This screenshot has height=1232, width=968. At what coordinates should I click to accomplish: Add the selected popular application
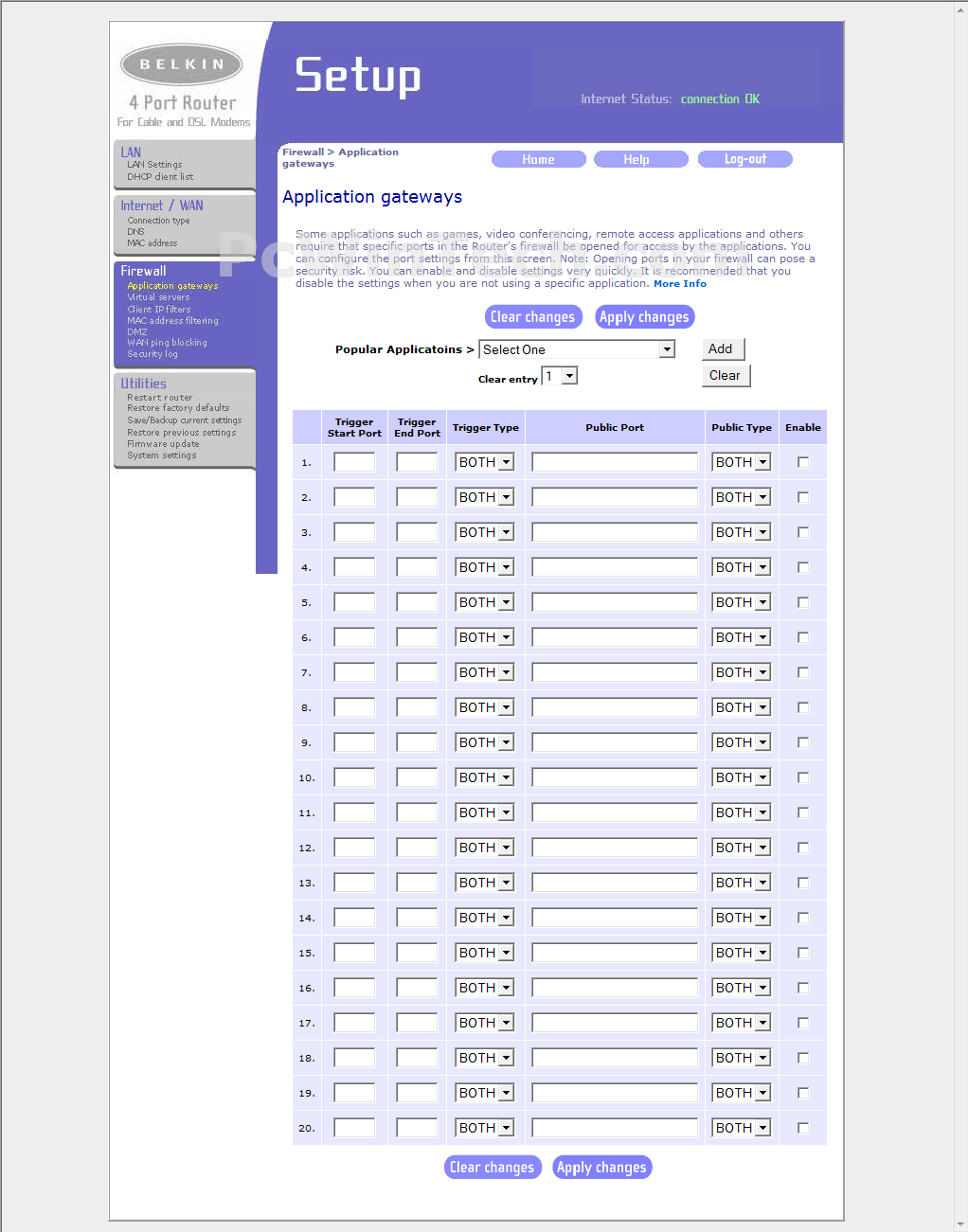724,349
